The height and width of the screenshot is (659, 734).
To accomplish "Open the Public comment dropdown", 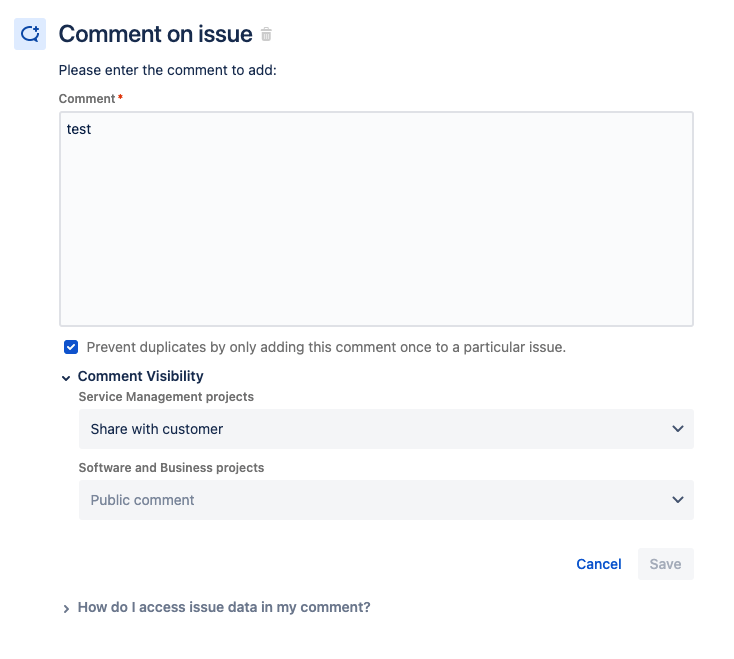I will (x=386, y=500).
